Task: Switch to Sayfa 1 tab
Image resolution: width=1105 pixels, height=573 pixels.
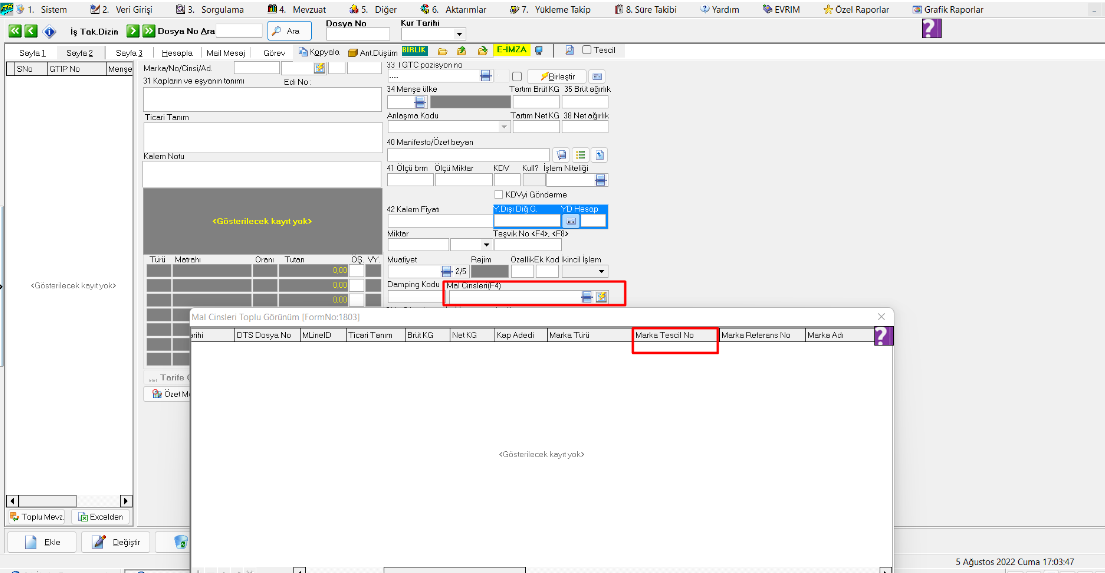Action: coord(32,53)
